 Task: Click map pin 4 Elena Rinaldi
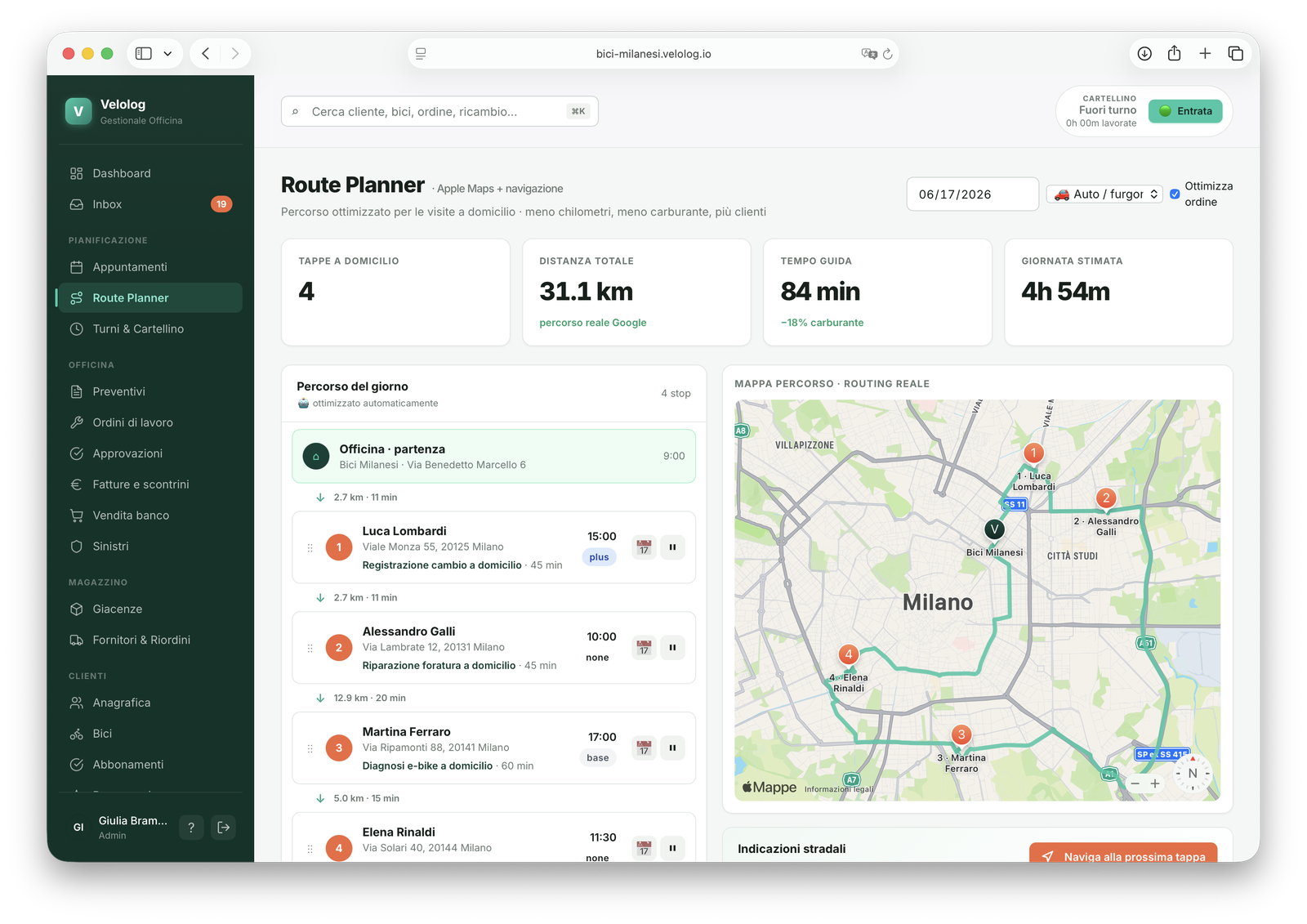(849, 654)
